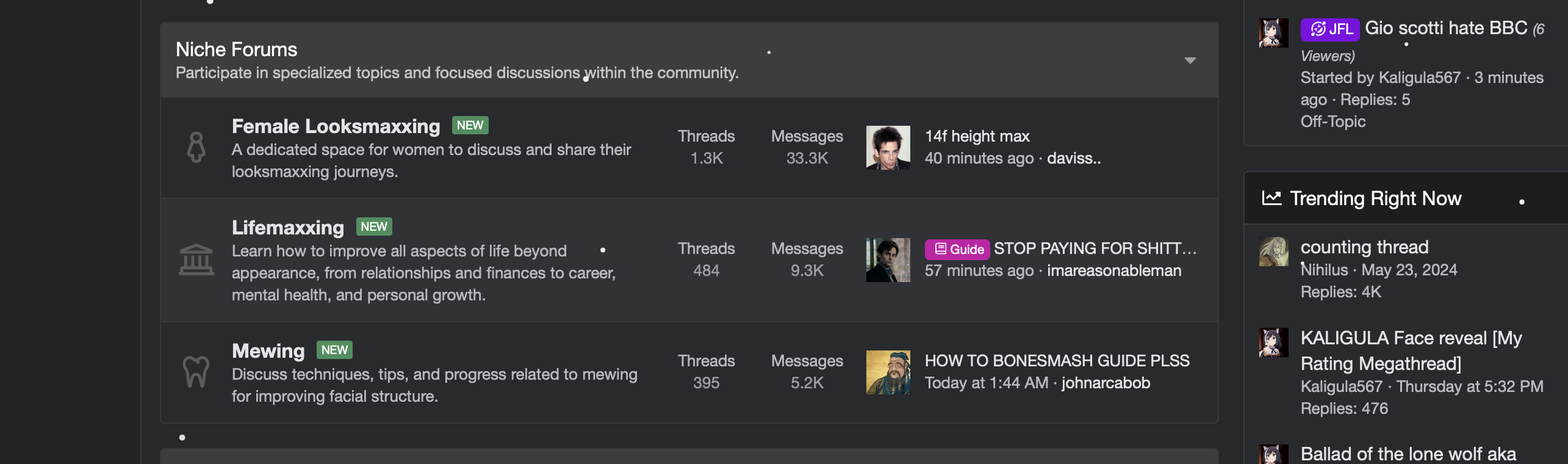The image size is (1568, 464).
Task: Open the '14f height max' thread
Action: (977, 136)
